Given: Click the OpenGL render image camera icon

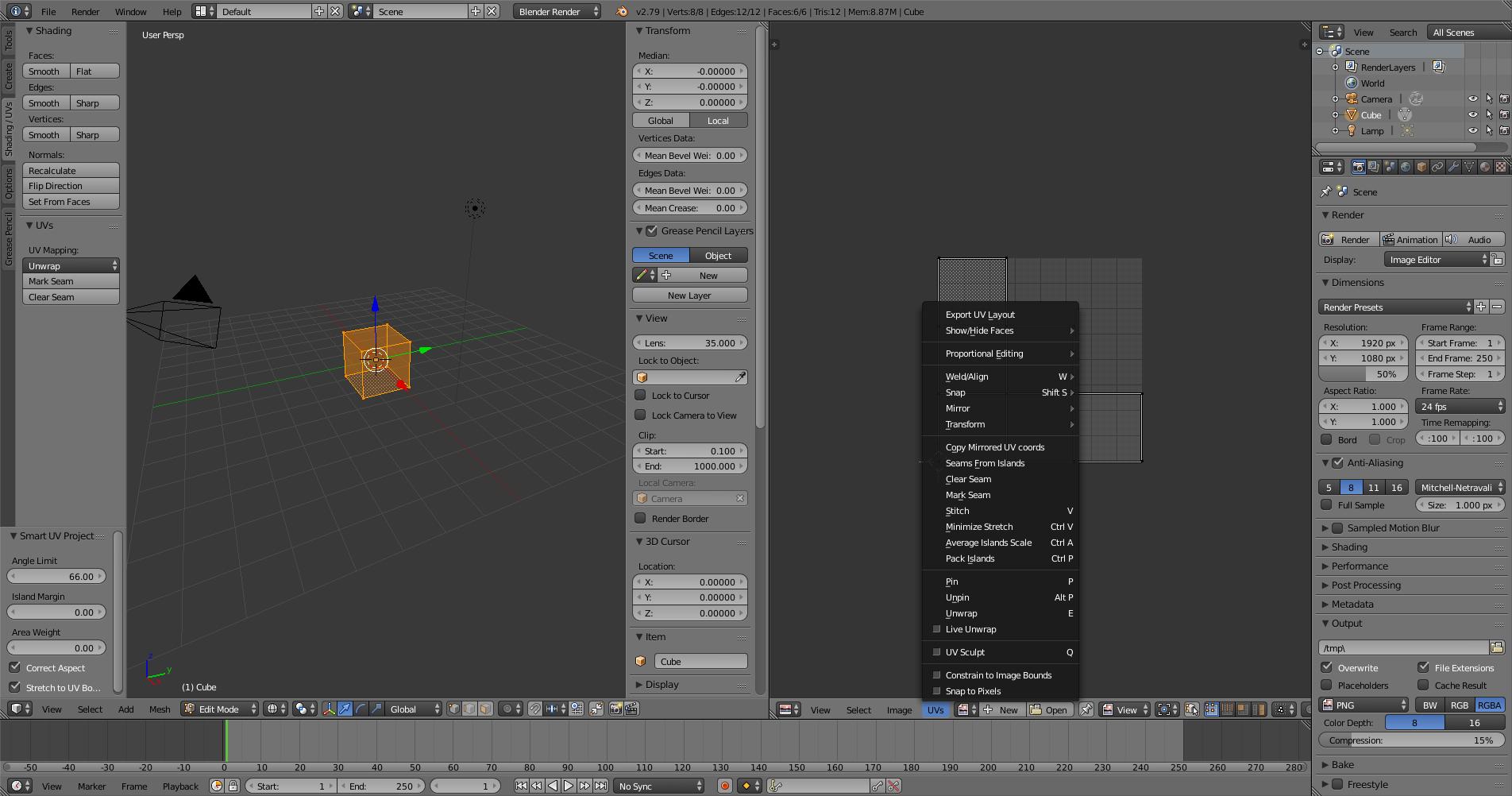Looking at the screenshot, I should (615, 709).
